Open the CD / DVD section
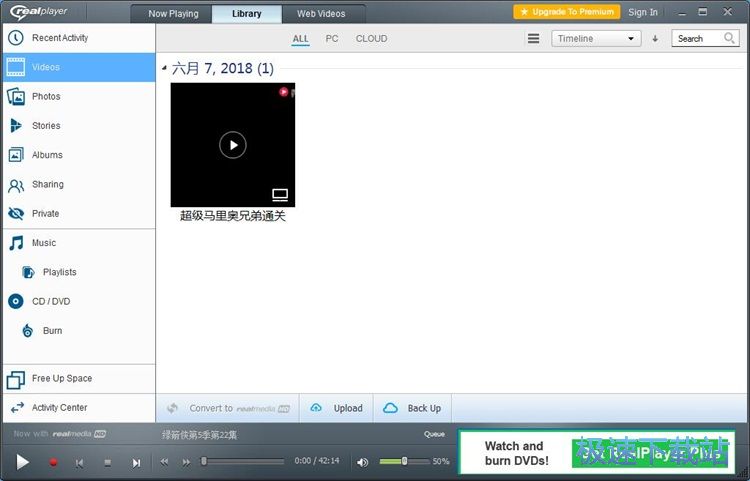750x481 pixels. point(51,302)
